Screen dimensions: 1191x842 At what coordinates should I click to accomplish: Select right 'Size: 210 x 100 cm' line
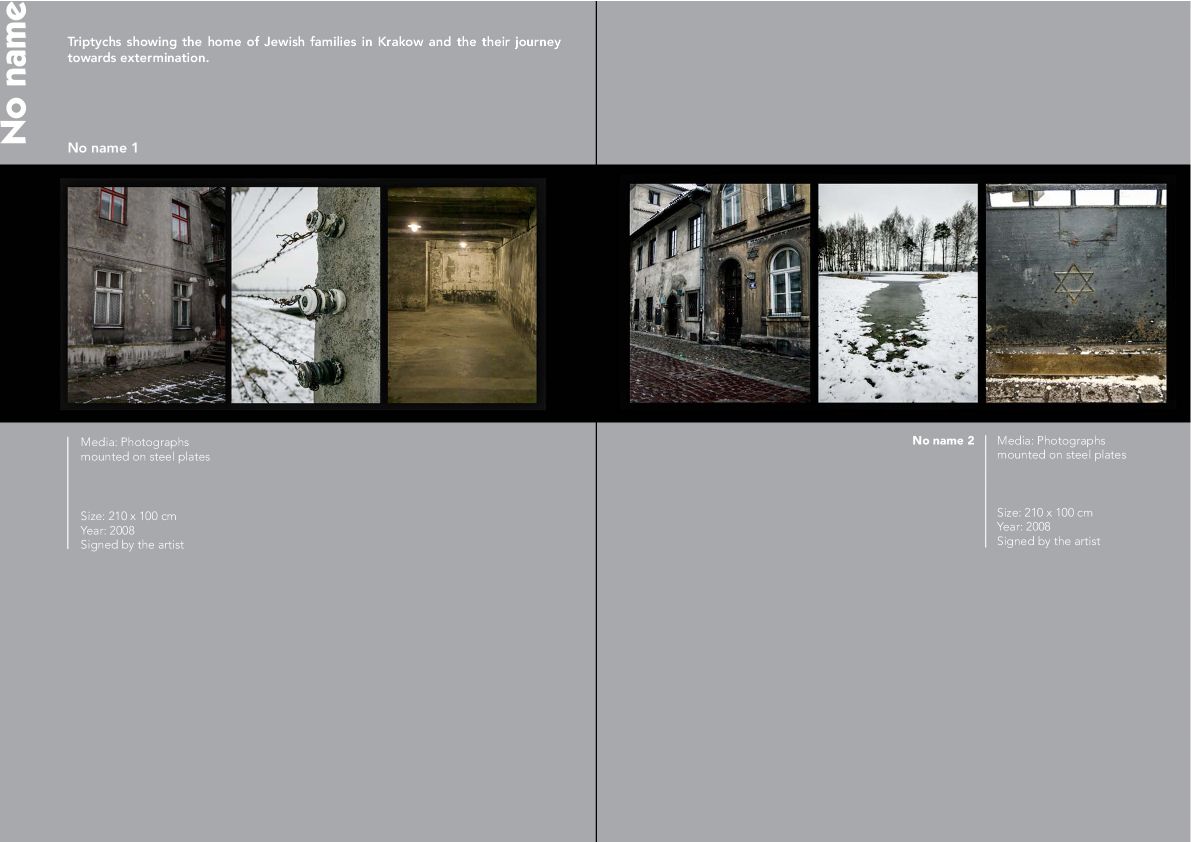point(1044,512)
